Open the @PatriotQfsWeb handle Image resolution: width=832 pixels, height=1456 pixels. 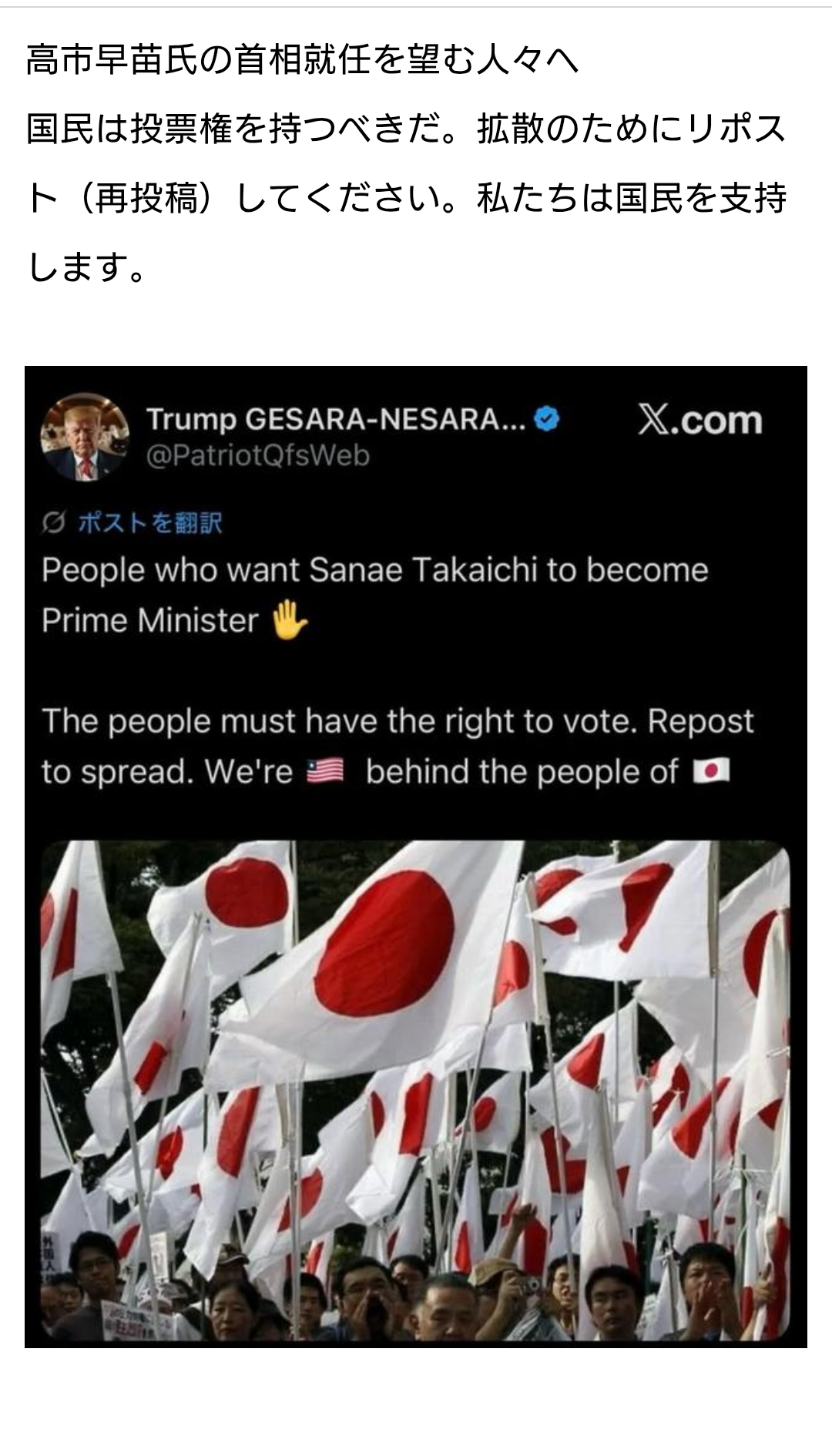(258, 455)
